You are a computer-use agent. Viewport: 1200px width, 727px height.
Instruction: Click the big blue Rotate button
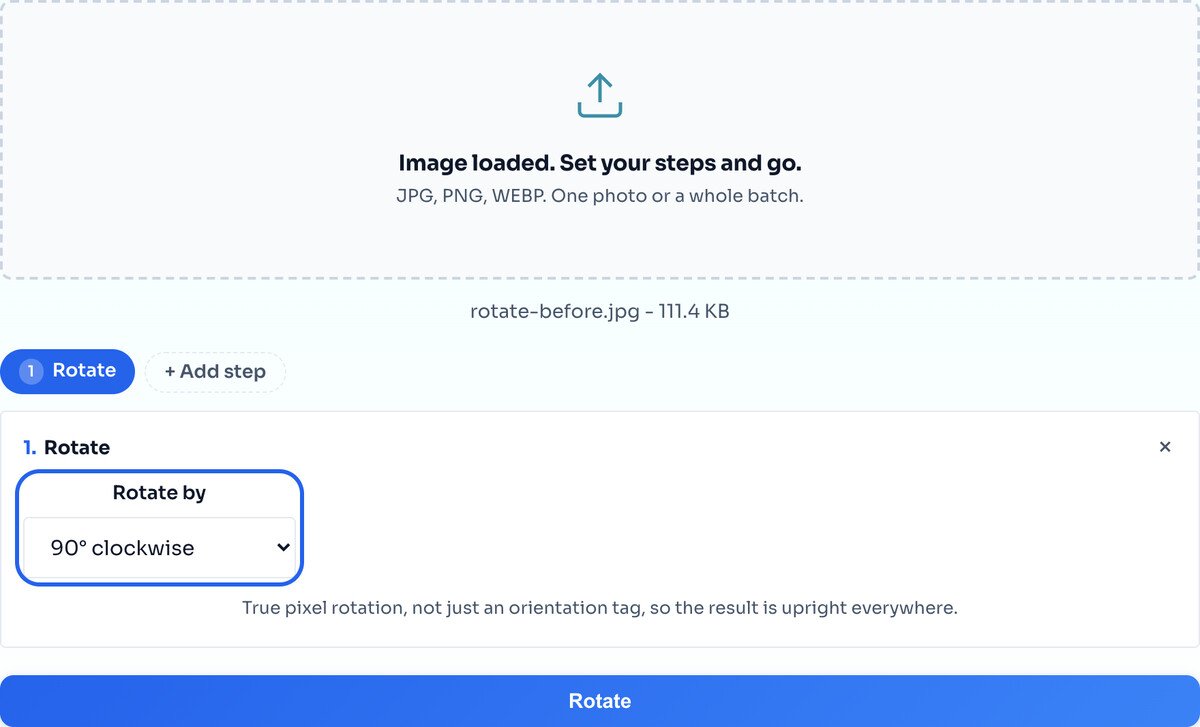tap(600, 701)
